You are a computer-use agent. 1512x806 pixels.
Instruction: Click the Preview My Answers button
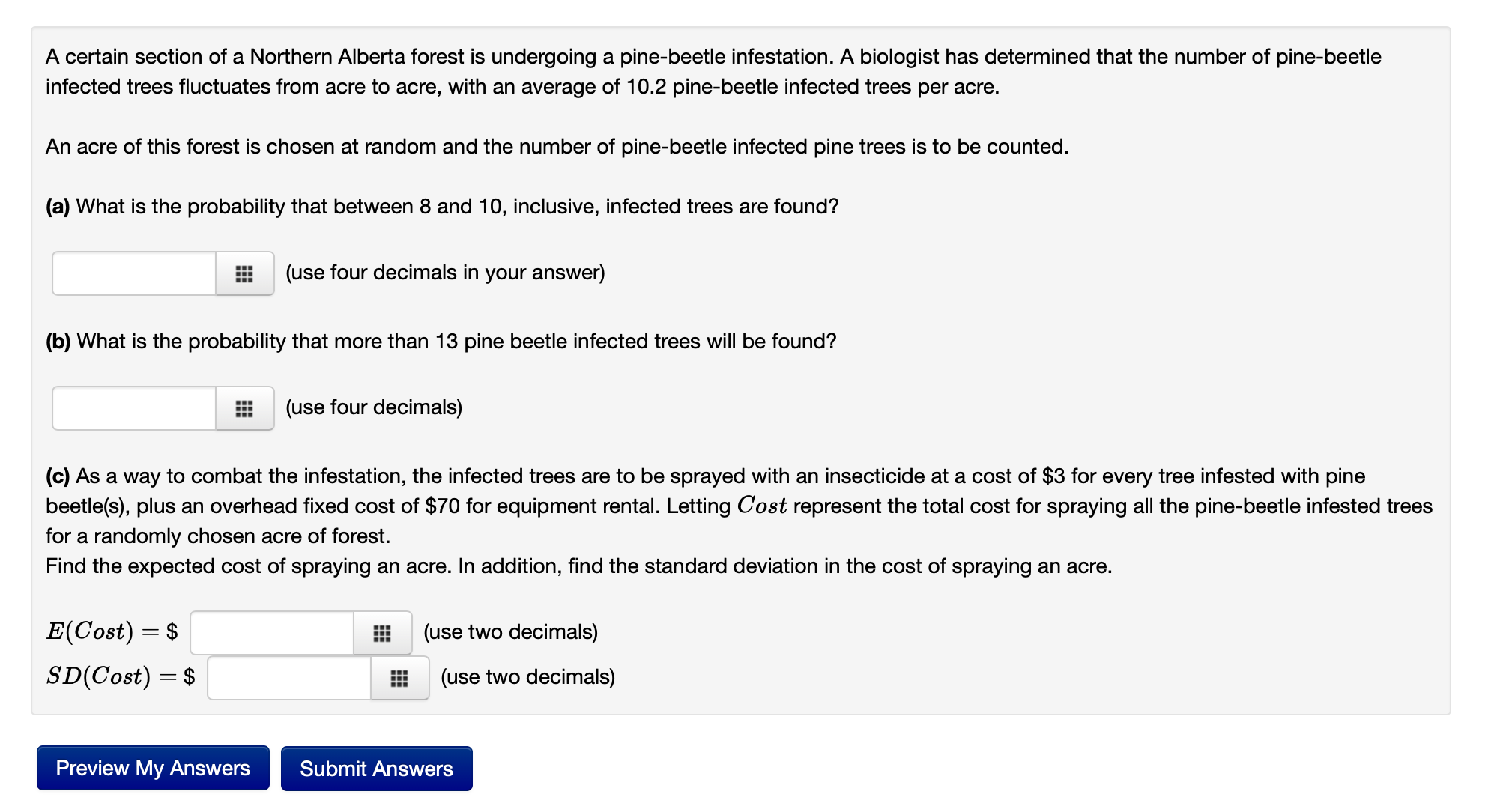tap(152, 768)
